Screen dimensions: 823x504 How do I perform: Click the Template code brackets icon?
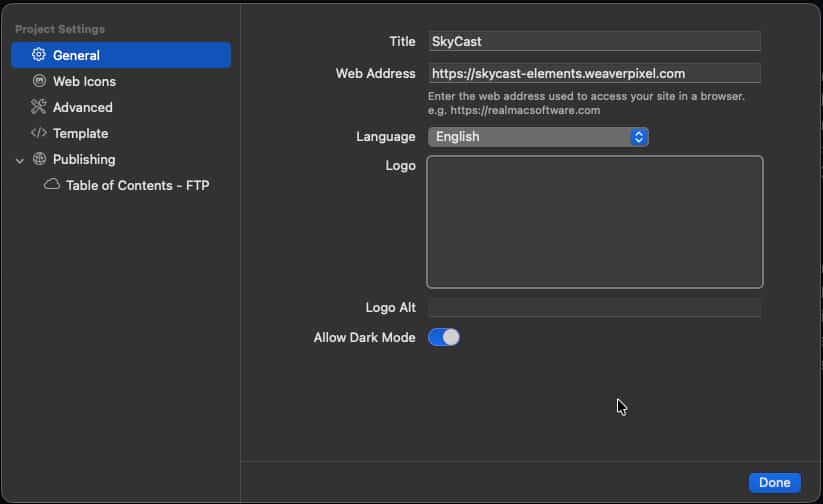coord(39,133)
